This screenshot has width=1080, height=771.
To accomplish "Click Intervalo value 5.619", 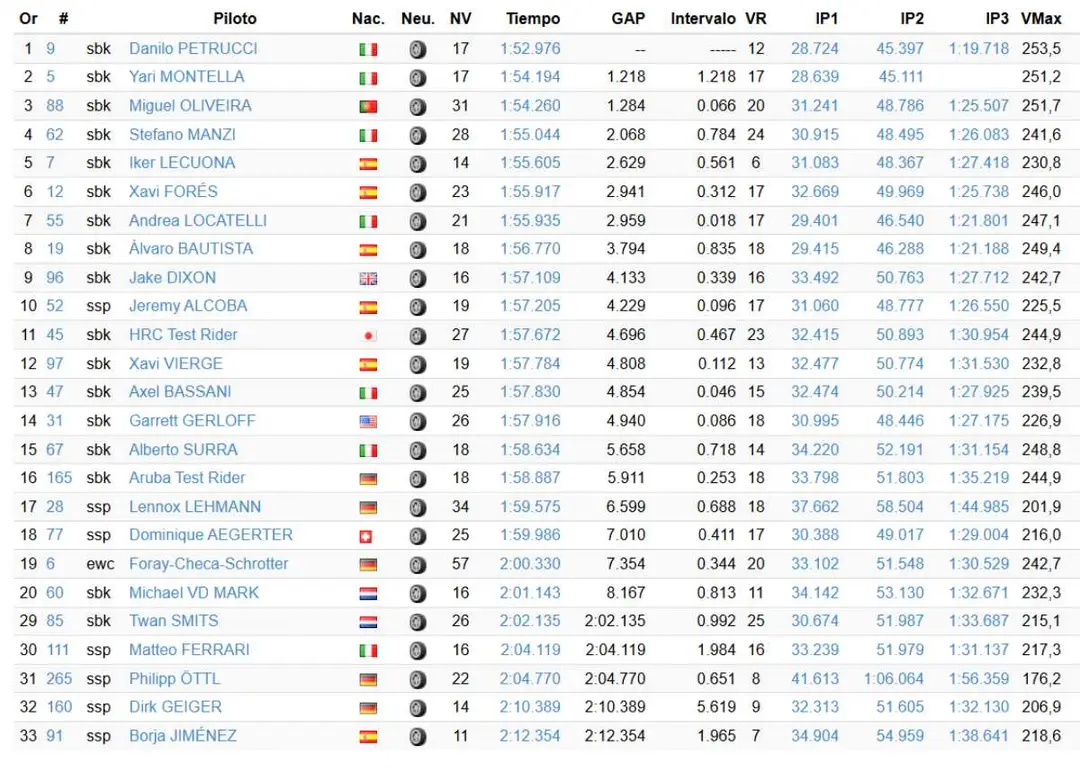I will 716,707.
